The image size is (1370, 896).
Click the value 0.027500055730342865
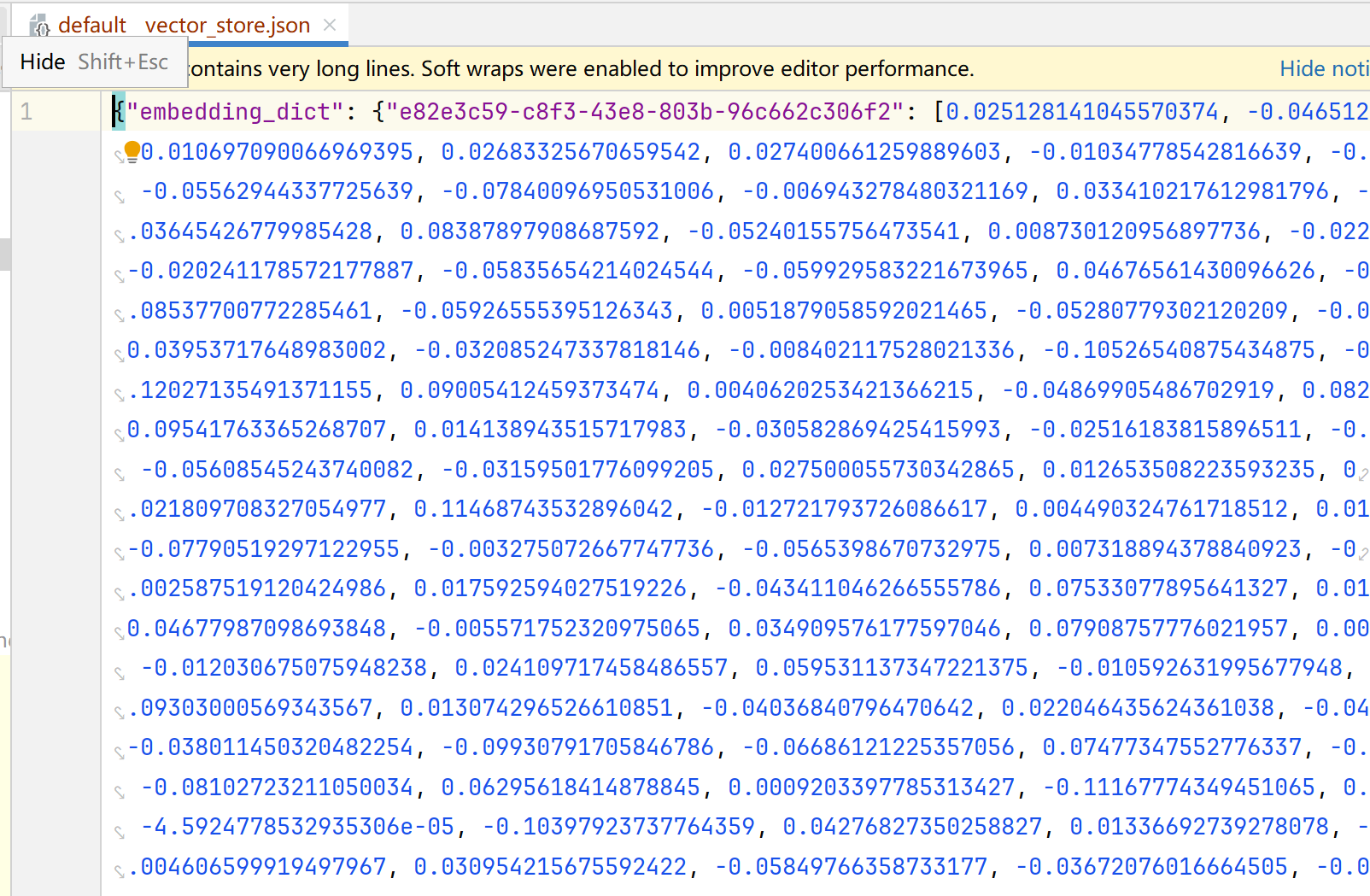(x=879, y=470)
